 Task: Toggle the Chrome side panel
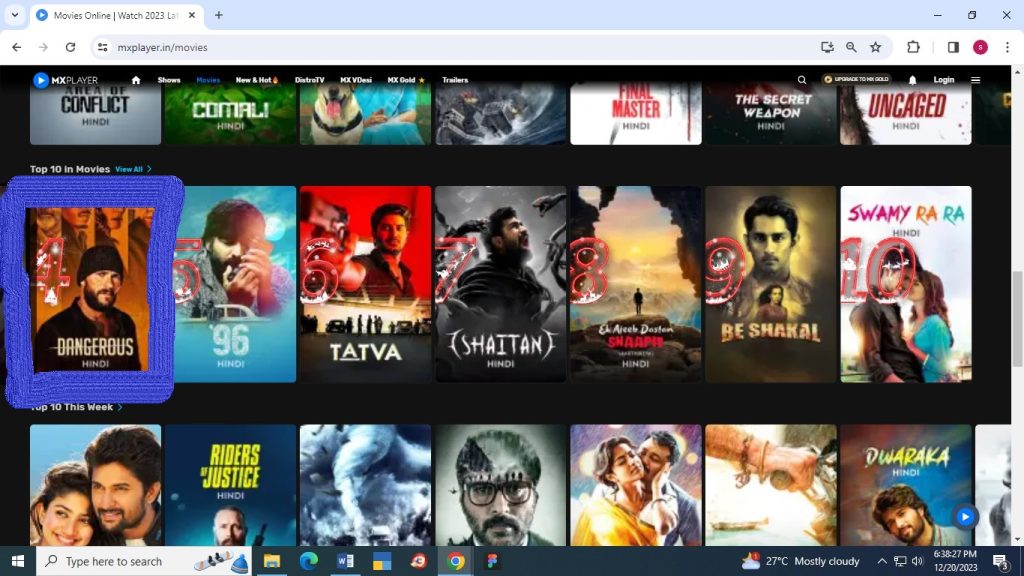click(x=953, y=47)
